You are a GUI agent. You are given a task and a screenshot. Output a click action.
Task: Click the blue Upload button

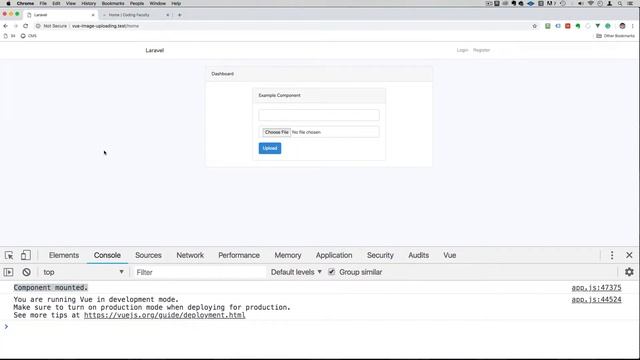[270, 148]
